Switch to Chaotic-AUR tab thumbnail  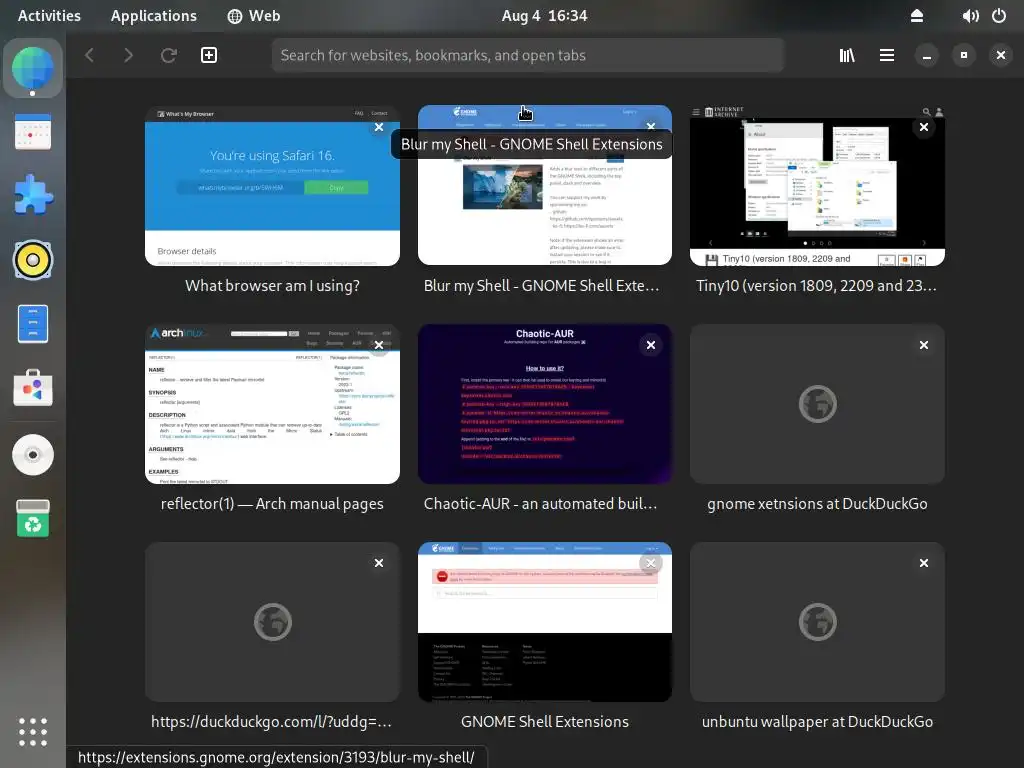click(x=545, y=404)
